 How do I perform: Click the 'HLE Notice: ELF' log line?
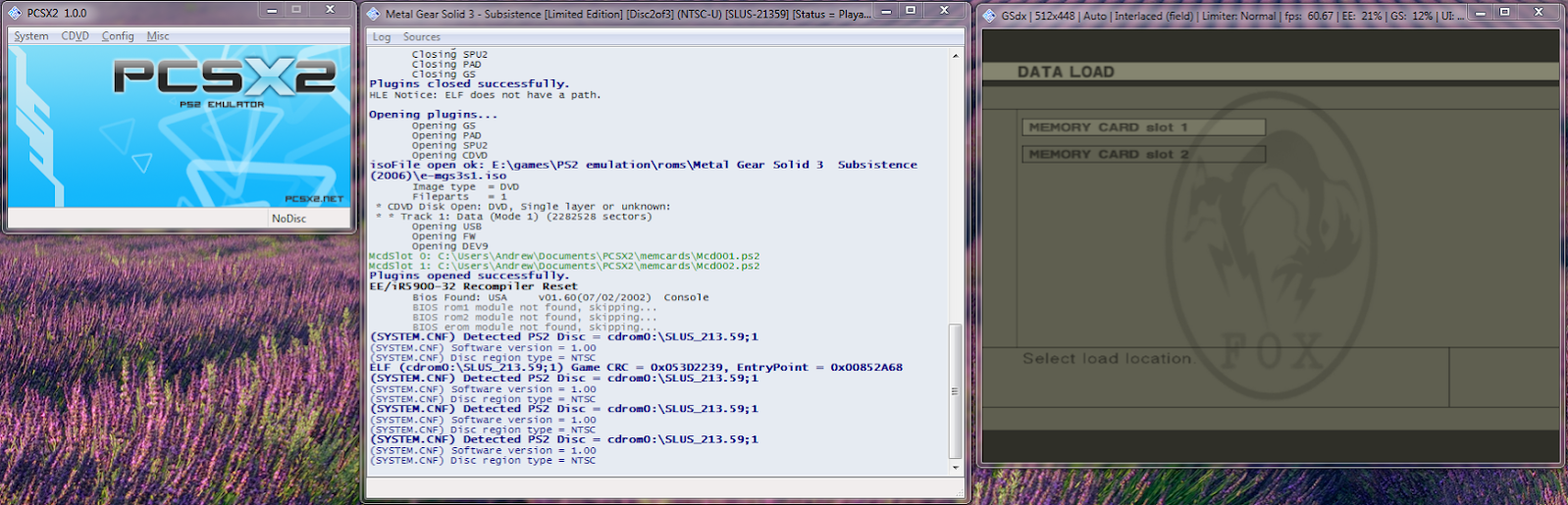(485, 95)
